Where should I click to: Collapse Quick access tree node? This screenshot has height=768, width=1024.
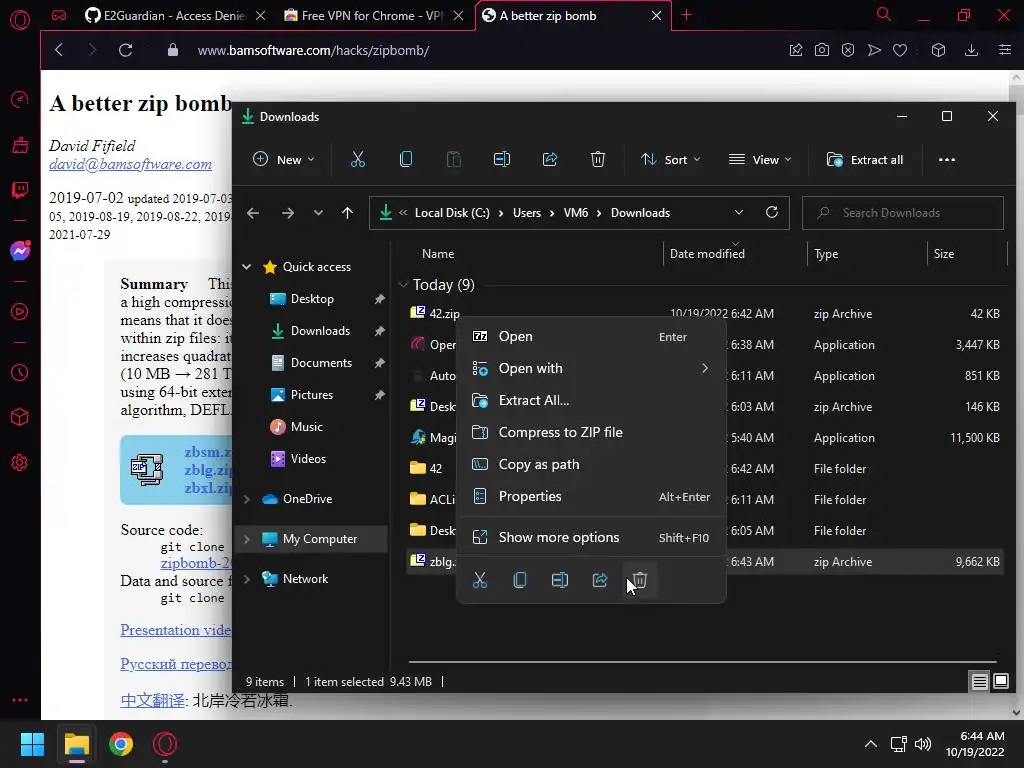(x=247, y=266)
